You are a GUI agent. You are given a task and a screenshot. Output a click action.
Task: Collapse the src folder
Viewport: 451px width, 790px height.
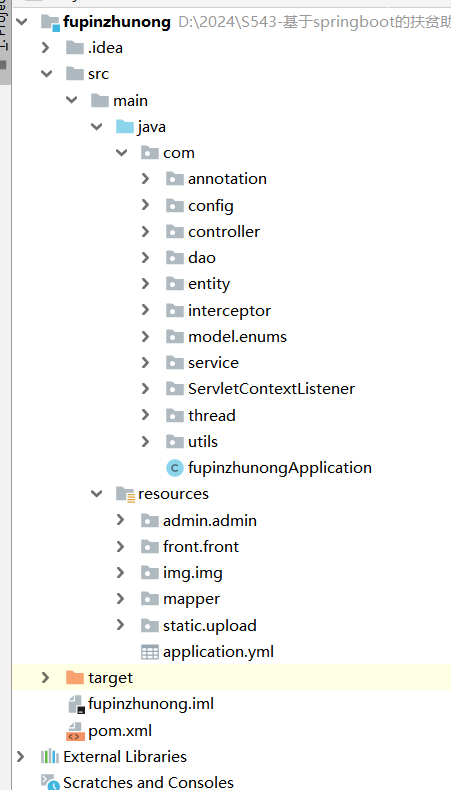[x=46, y=74]
